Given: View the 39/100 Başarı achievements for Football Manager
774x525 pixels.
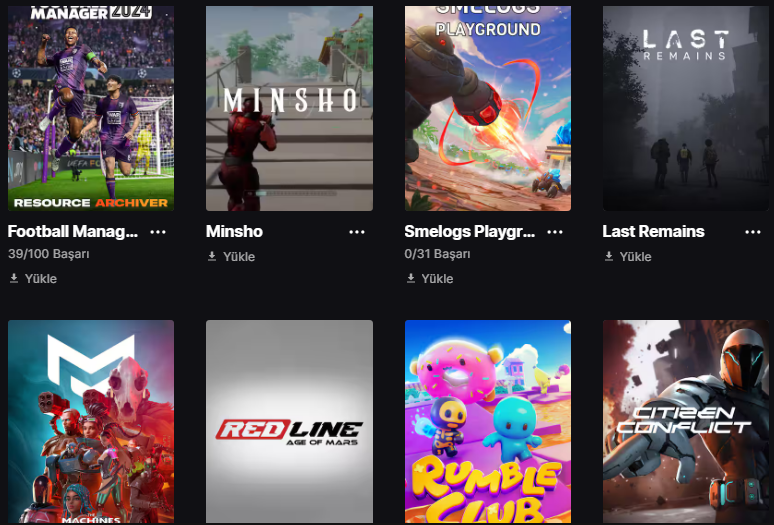Looking at the screenshot, I should point(49,254).
